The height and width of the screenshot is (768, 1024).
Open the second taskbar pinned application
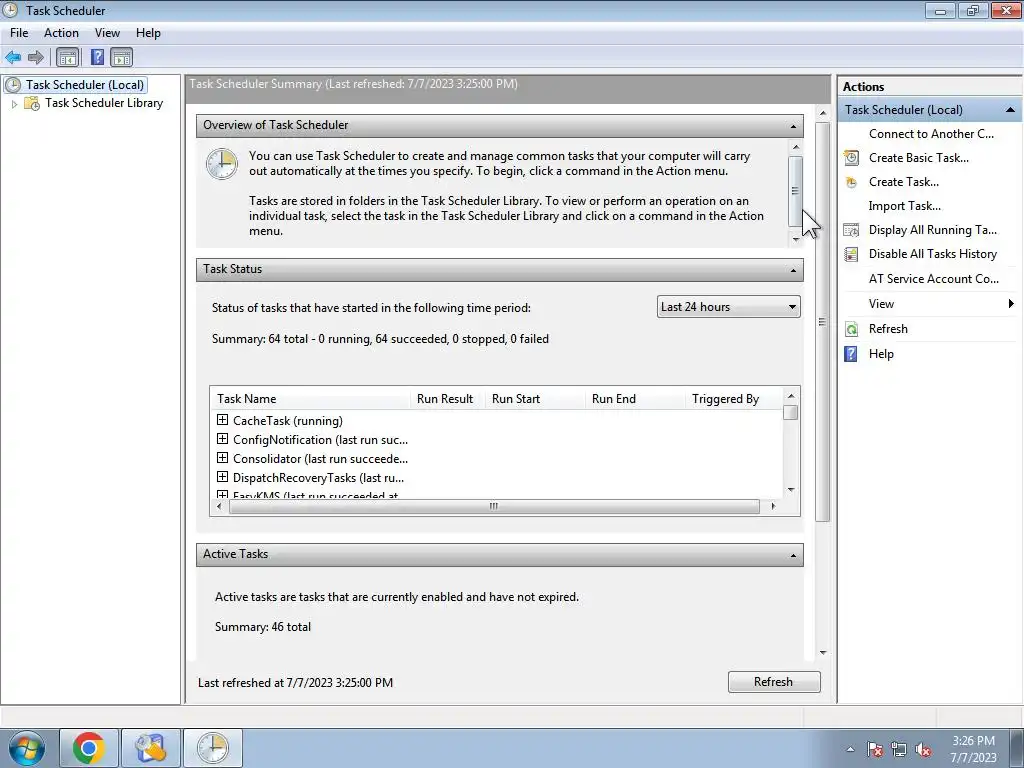coord(151,748)
